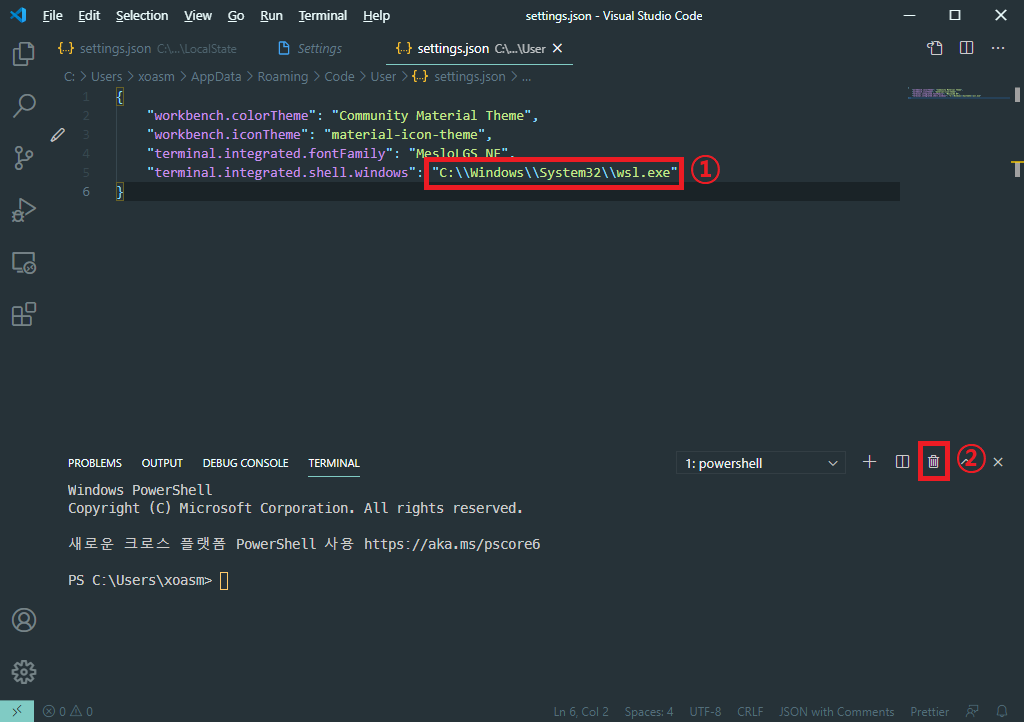The height and width of the screenshot is (722, 1024).
Task: Open the Terminal menu
Action: (323, 16)
